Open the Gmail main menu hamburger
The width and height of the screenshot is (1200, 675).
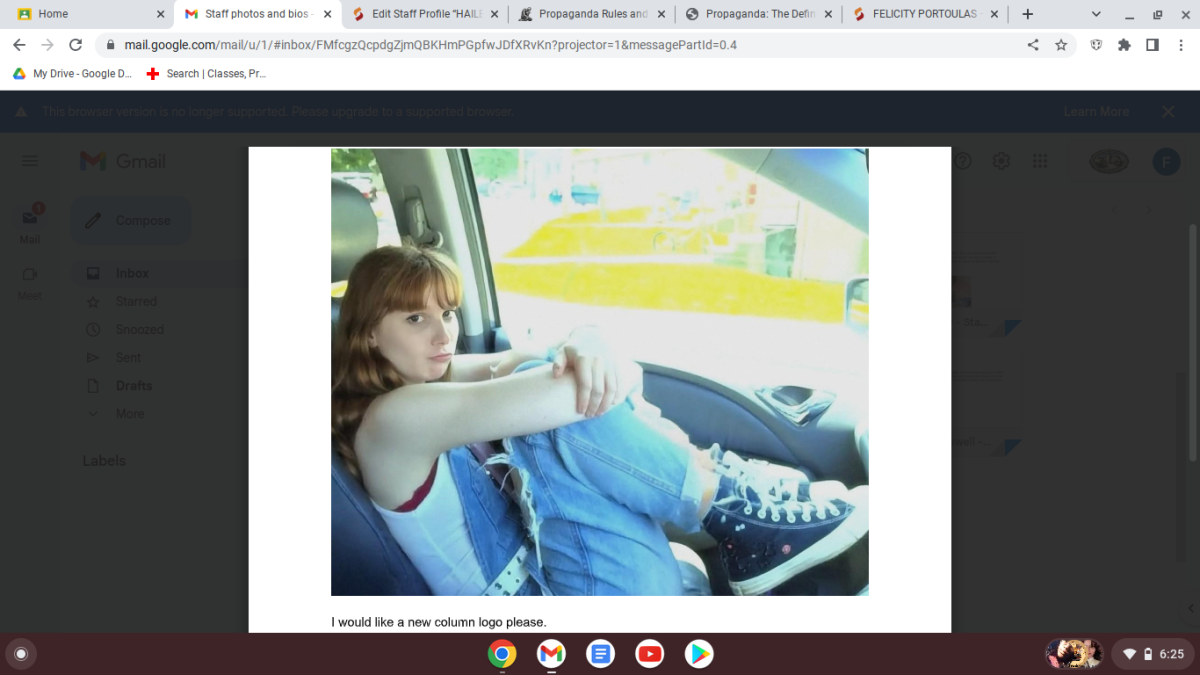30,161
